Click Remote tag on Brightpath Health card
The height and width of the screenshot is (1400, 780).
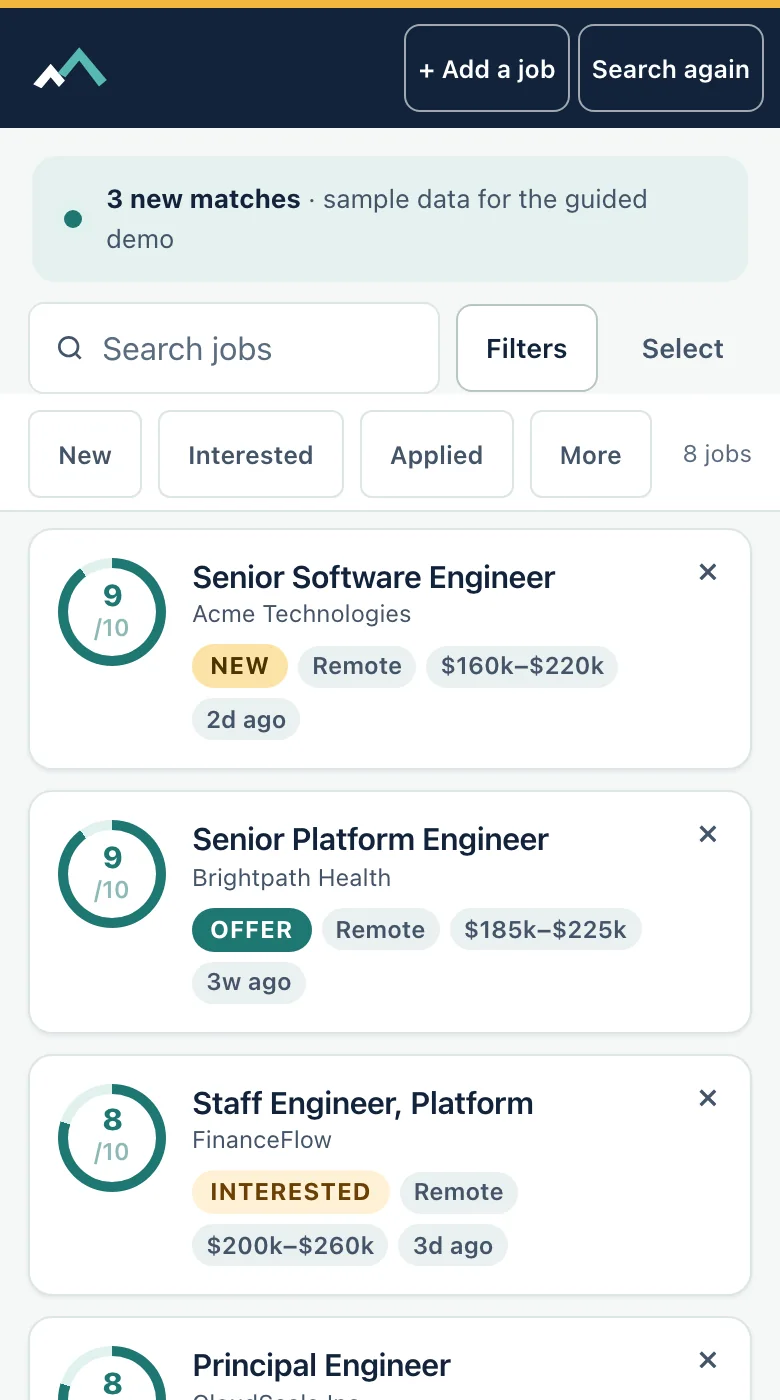(x=381, y=930)
